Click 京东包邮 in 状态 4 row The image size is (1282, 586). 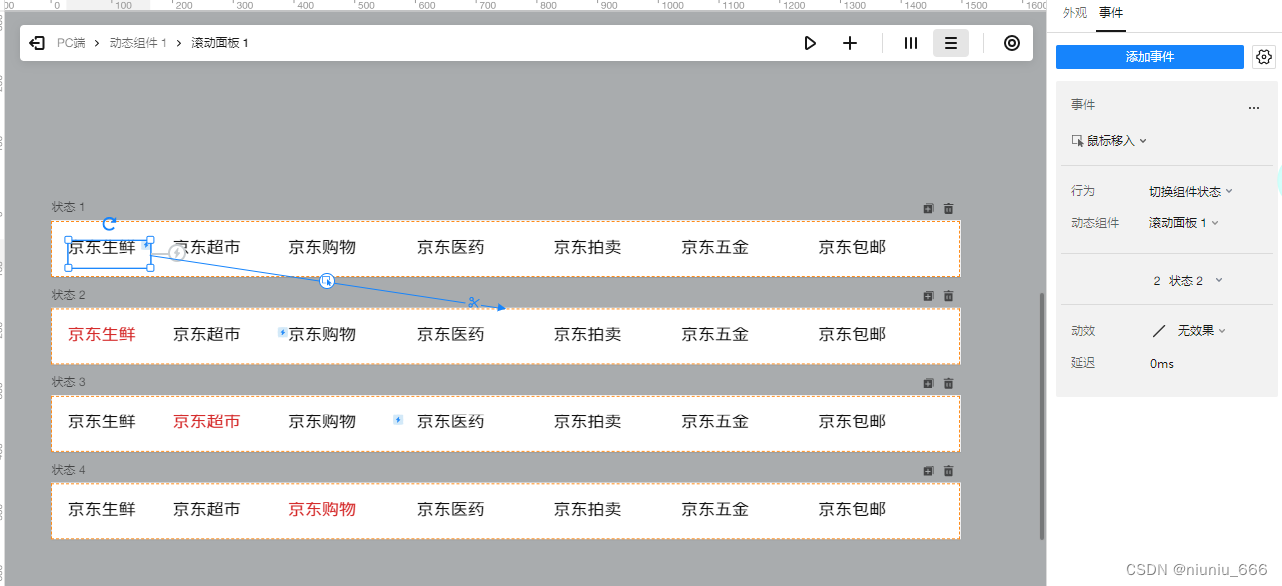pyautogui.click(x=852, y=509)
